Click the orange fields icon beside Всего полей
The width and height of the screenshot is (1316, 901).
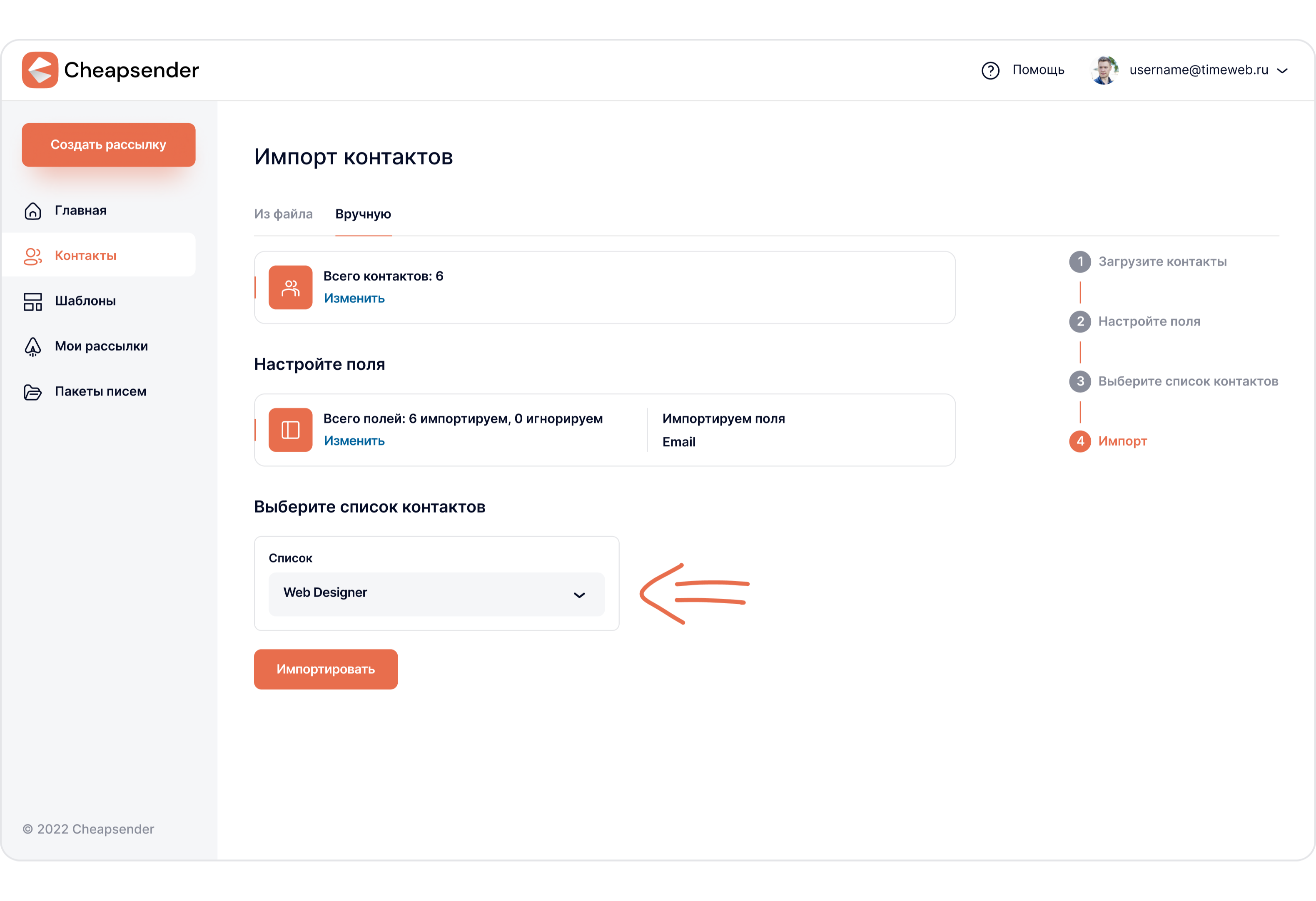[x=291, y=430]
